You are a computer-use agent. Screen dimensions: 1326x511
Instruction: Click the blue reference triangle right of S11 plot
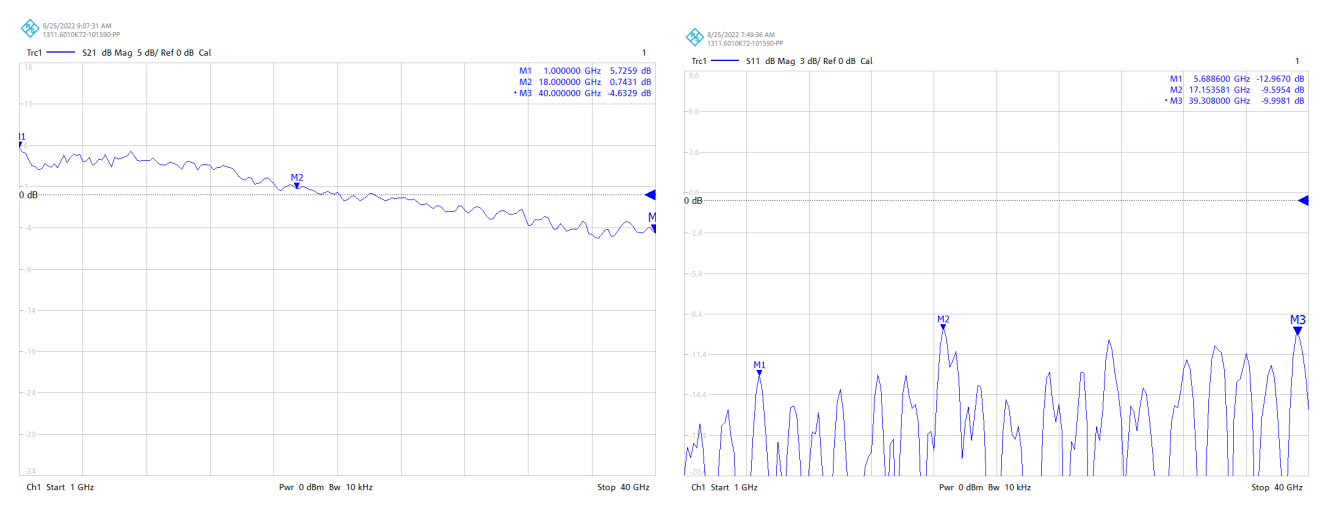tap(1303, 201)
